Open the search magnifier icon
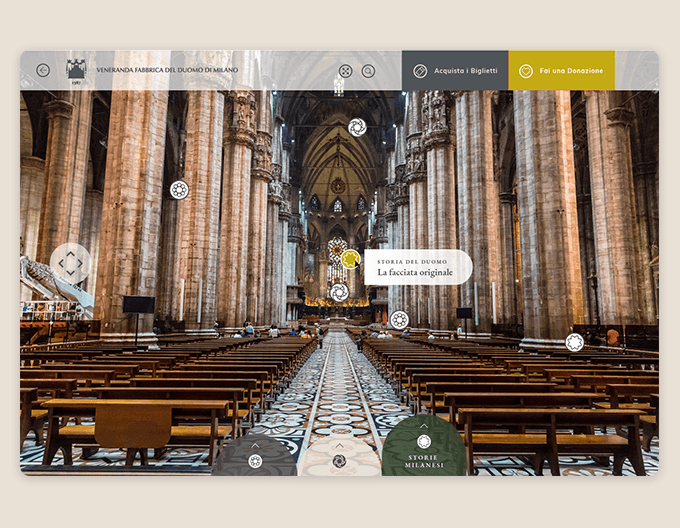 368,71
